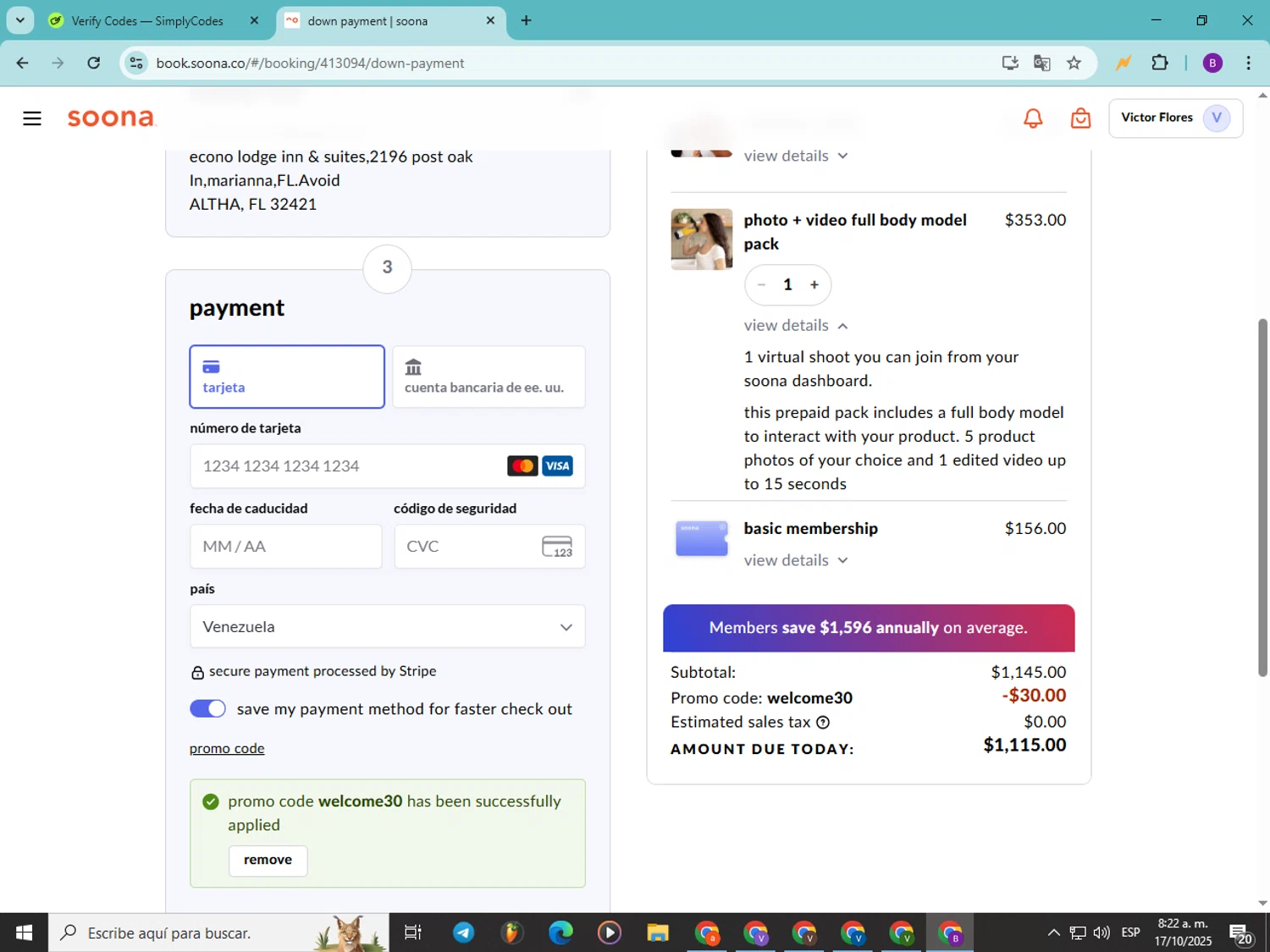Click the full body model pack thumbnail
Image resolution: width=1270 pixels, height=952 pixels.
tap(702, 239)
